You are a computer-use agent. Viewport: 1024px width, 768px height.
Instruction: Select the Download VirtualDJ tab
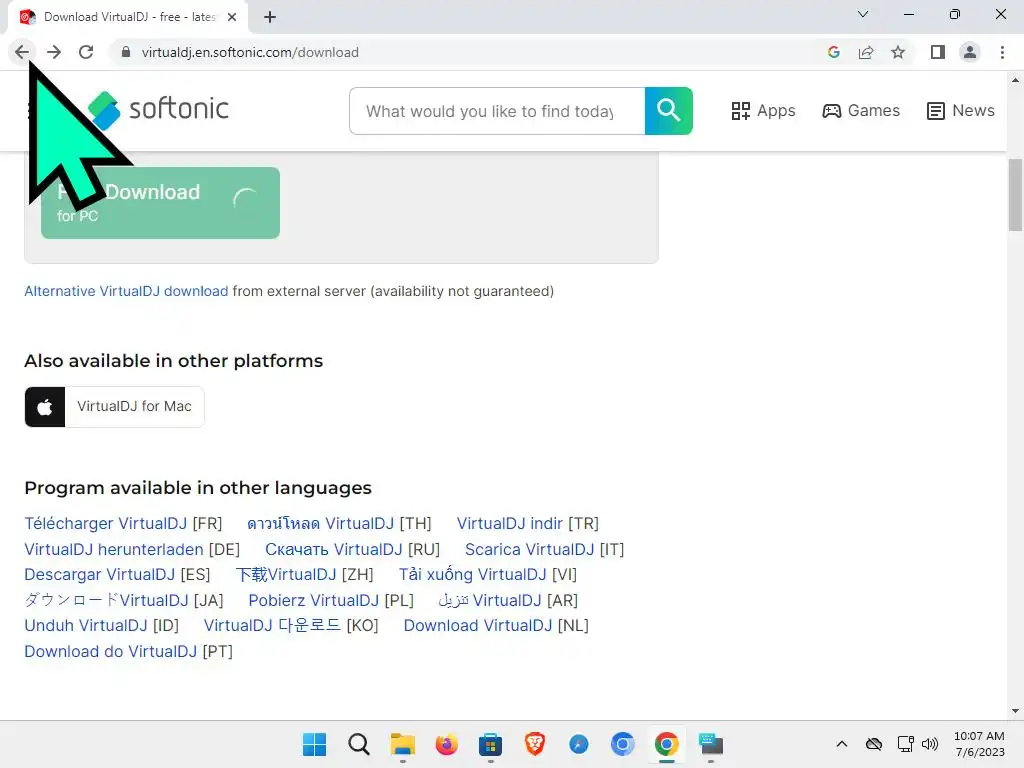128,17
